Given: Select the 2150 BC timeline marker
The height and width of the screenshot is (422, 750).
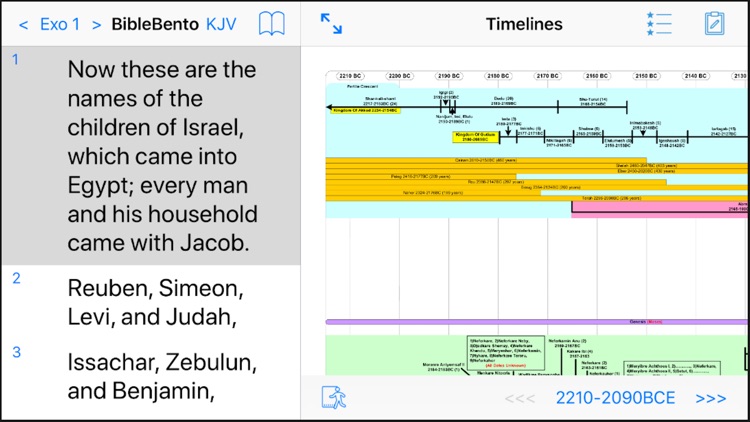Looking at the screenshot, I should pos(646,76).
